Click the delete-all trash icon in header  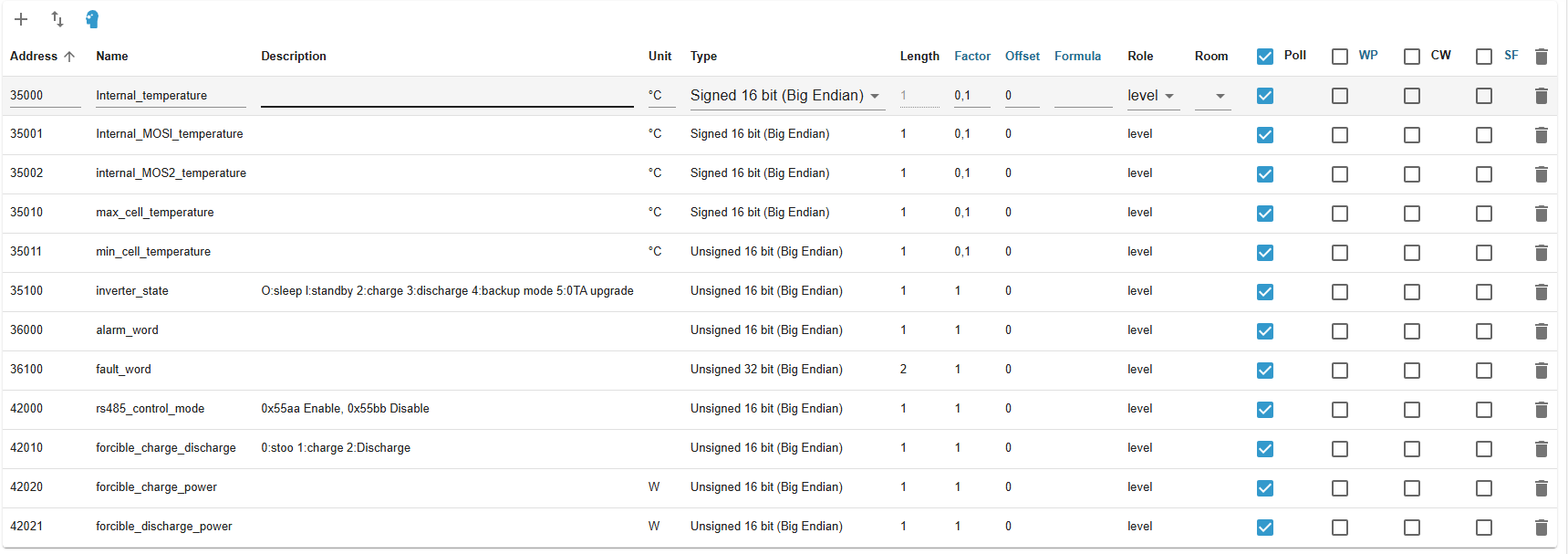pos(1541,57)
